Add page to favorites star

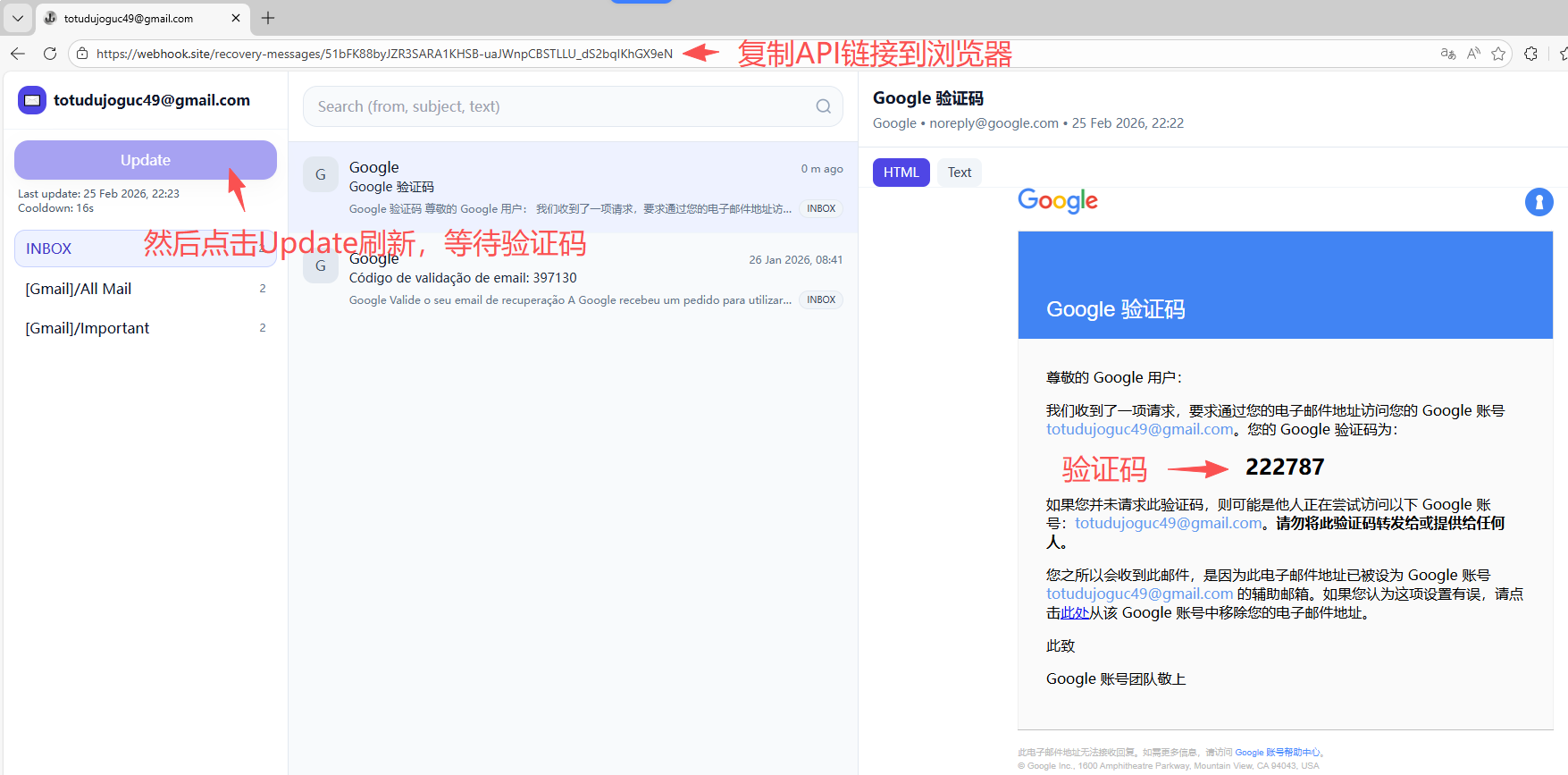point(1498,54)
